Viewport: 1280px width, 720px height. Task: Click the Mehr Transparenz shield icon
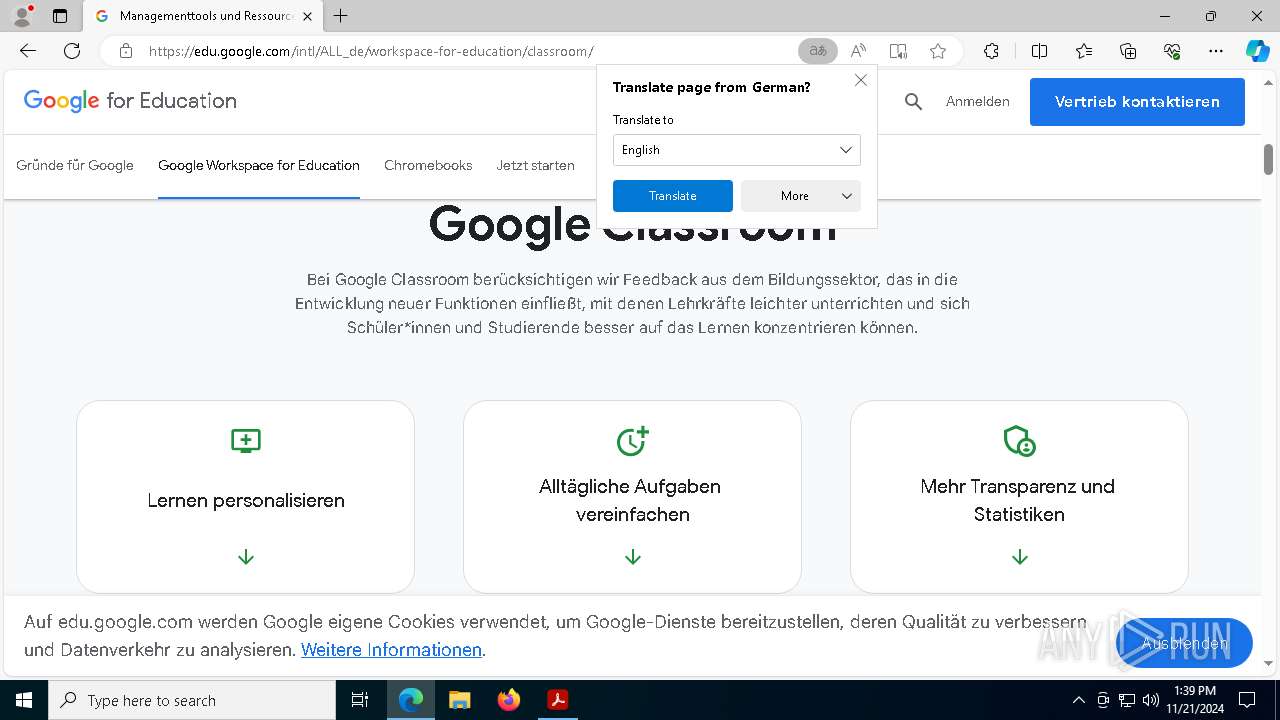click(1019, 441)
